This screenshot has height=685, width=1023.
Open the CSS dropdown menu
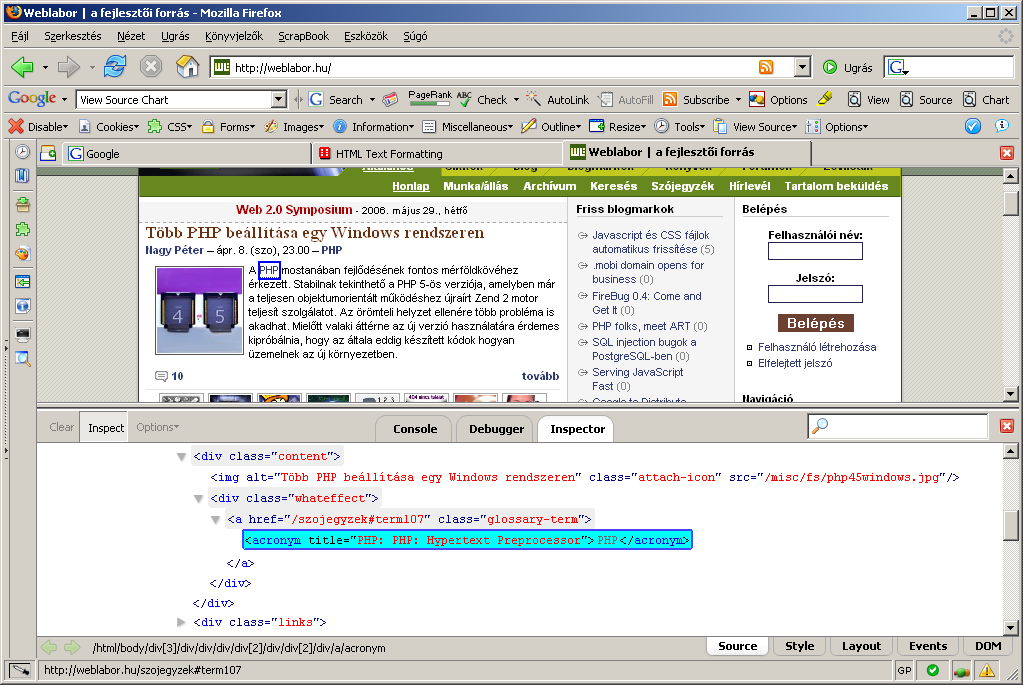(x=170, y=127)
